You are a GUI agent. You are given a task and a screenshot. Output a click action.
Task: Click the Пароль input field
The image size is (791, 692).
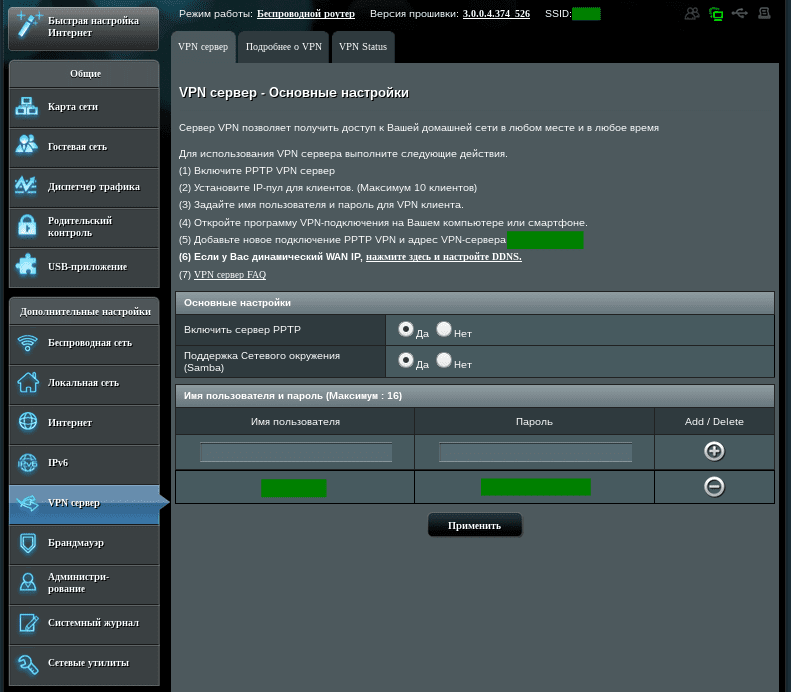535,452
